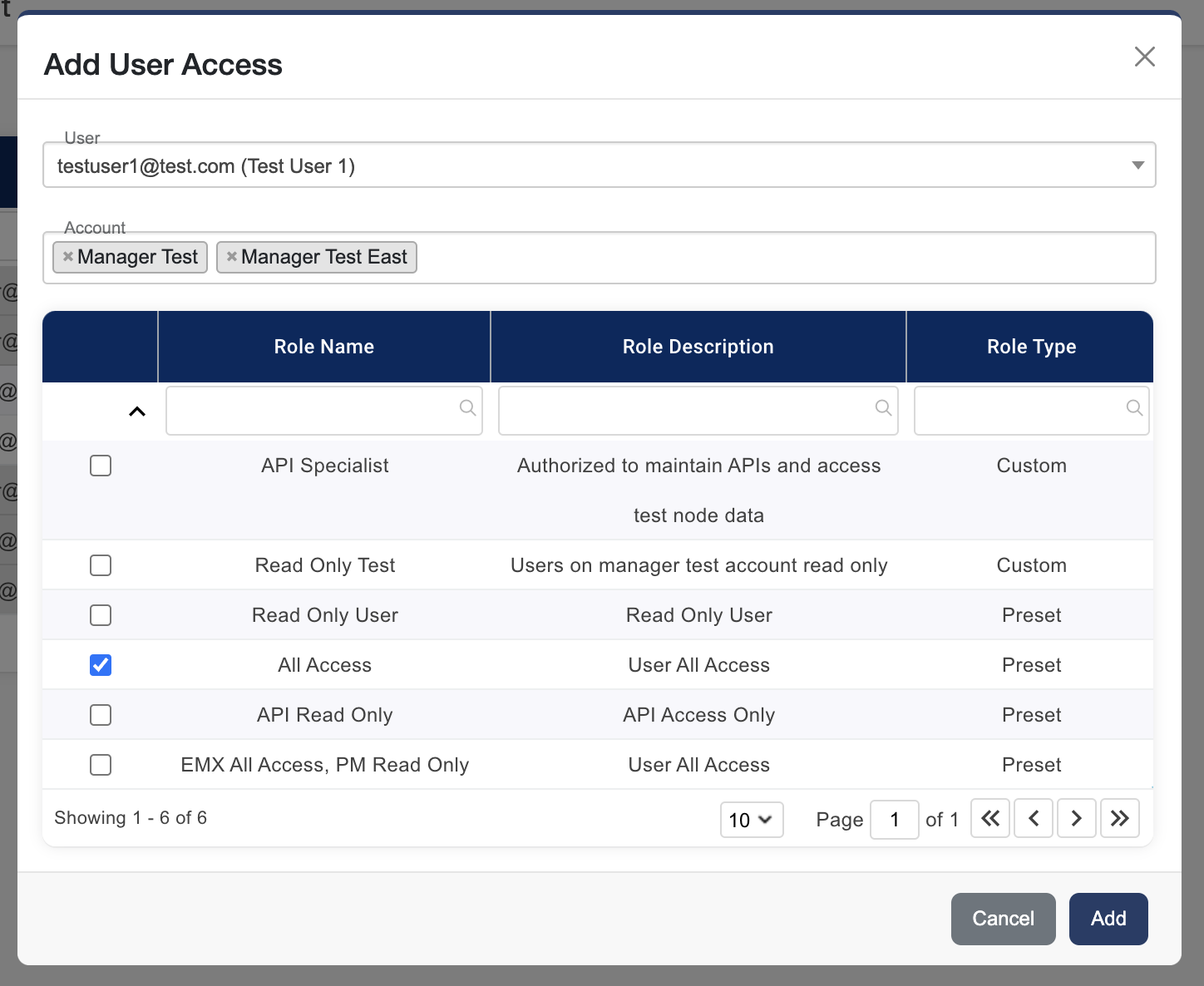Sort by the Role Name column header
The height and width of the screenshot is (986, 1204).
point(324,347)
